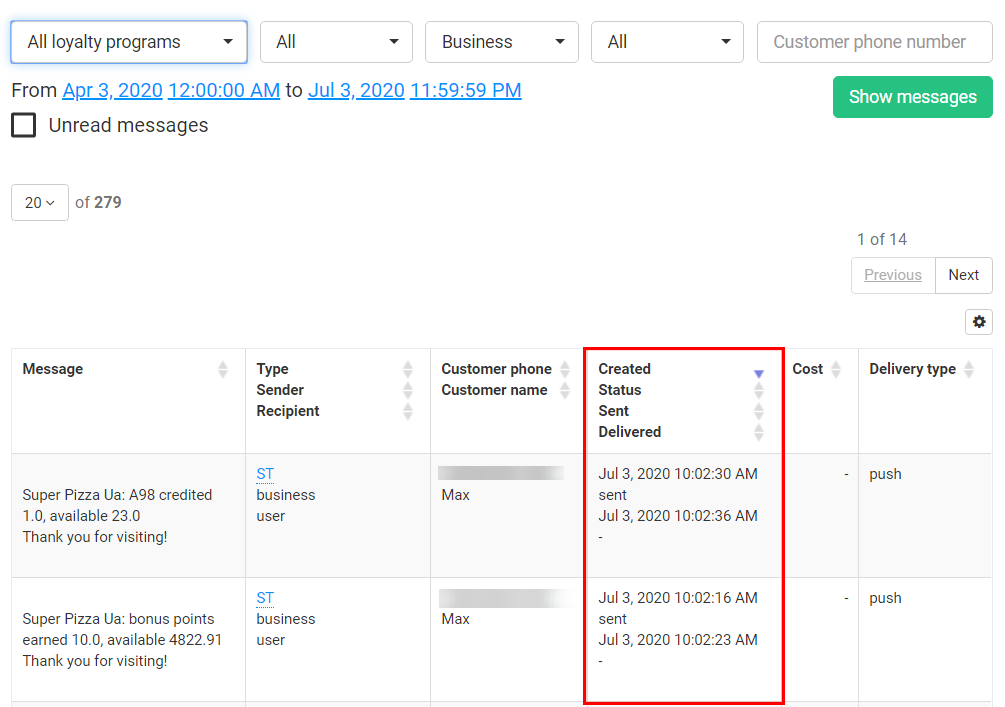
Task: Open the table settings gear icon
Action: [x=978, y=322]
